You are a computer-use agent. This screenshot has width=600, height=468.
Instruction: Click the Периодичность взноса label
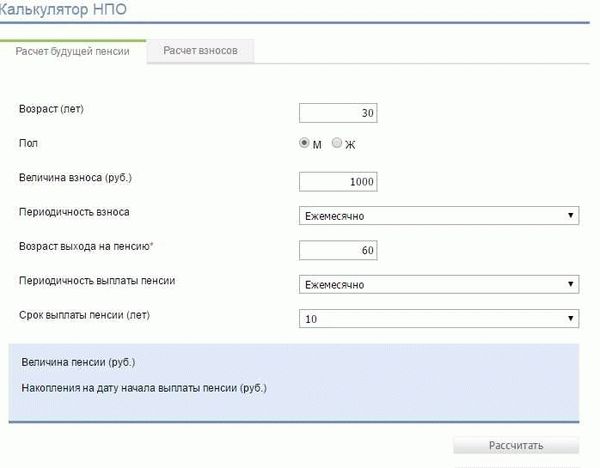[74, 212]
